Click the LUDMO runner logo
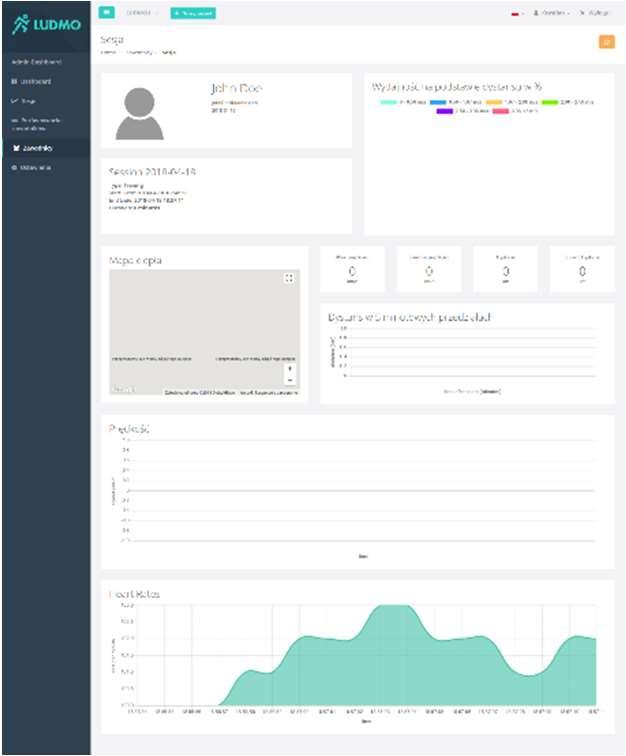Screen dimensions: 626x756 [x=46, y=24]
